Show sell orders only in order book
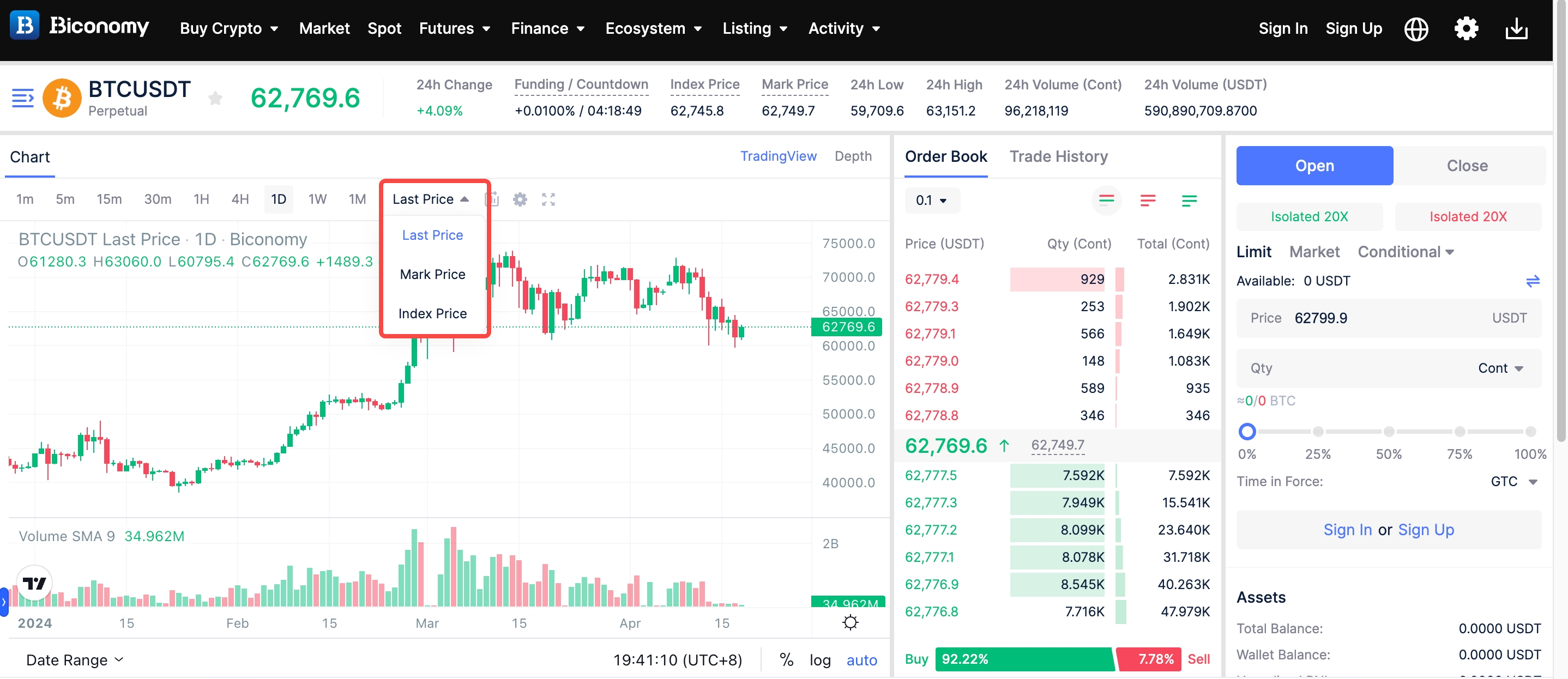This screenshot has height=679, width=1568. (x=1148, y=200)
